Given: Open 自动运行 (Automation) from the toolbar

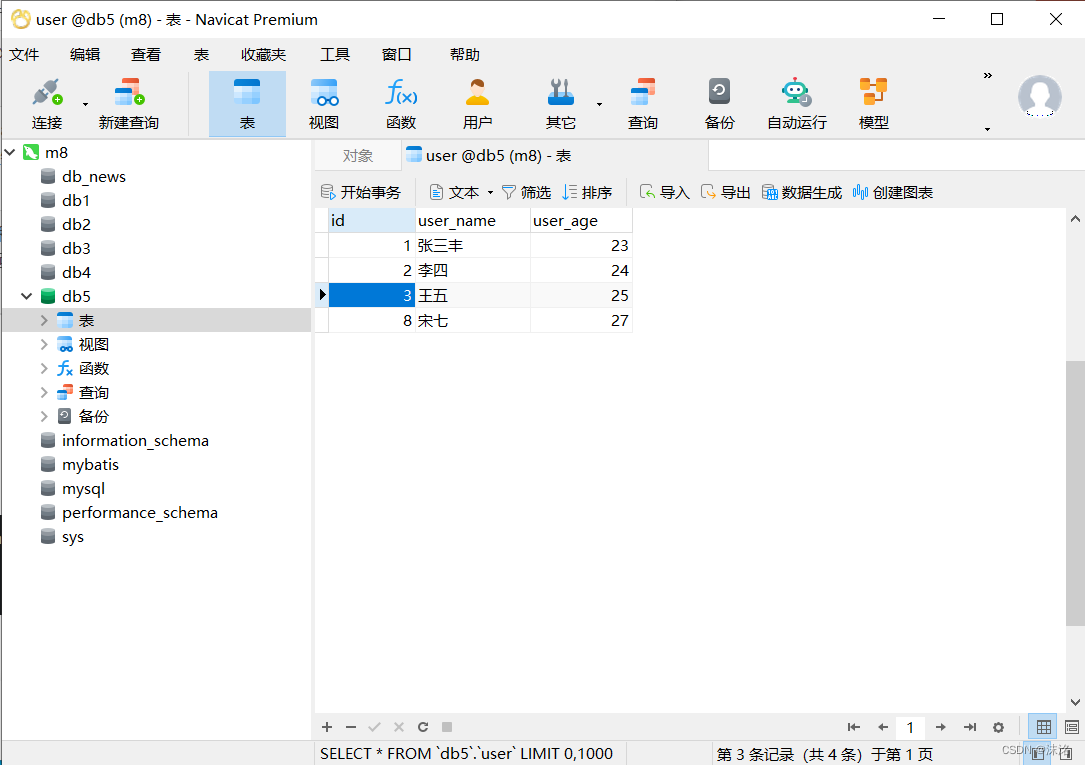Looking at the screenshot, I should 795,103.
